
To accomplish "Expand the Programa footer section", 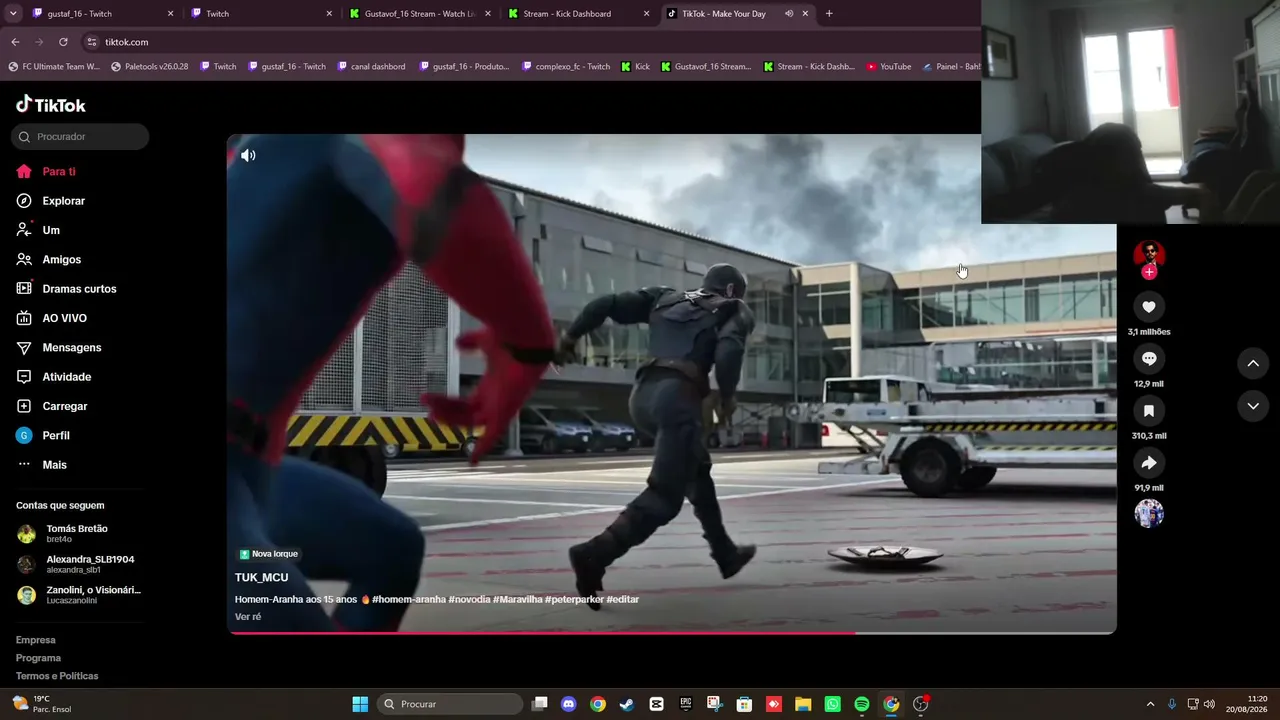I will click(x=38, y=658).
